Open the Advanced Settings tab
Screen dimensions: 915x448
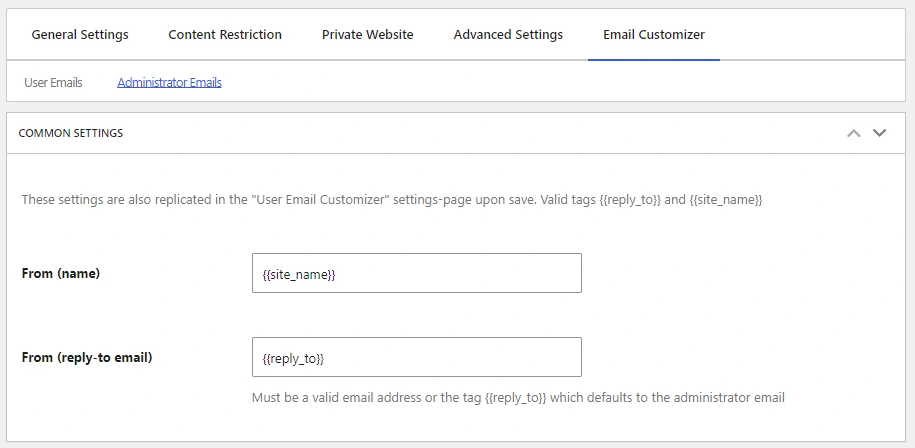508,34
